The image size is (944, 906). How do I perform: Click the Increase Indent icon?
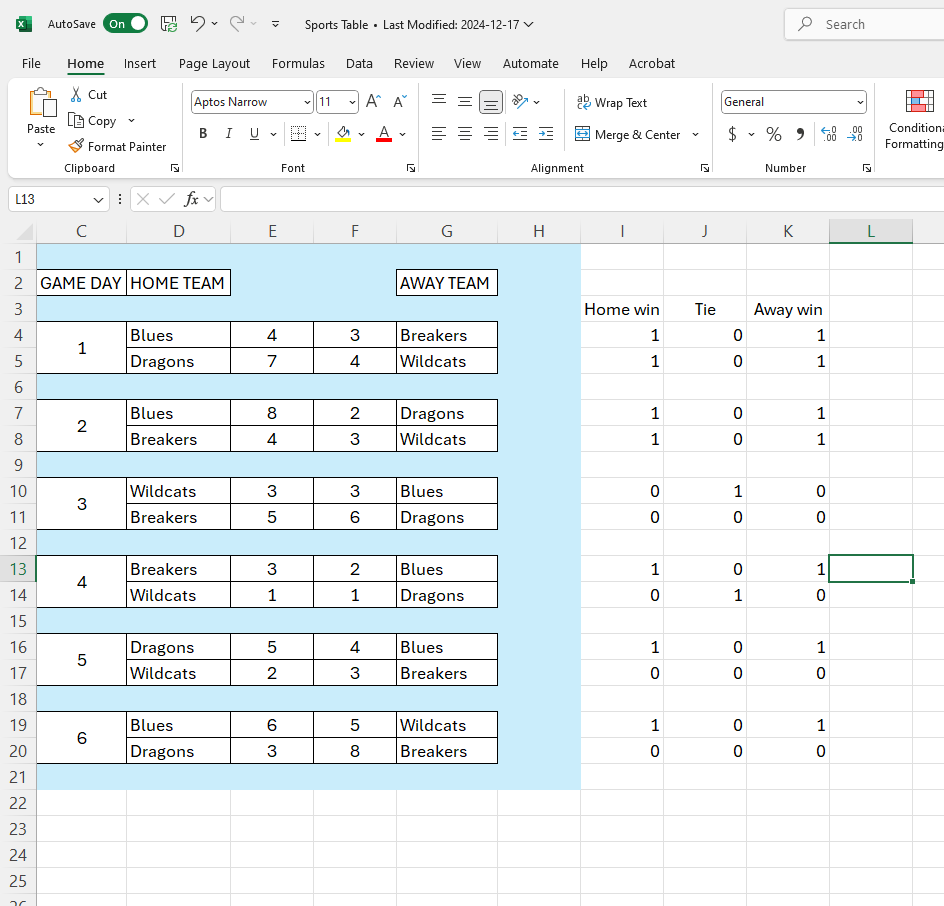tap(545, 134)
